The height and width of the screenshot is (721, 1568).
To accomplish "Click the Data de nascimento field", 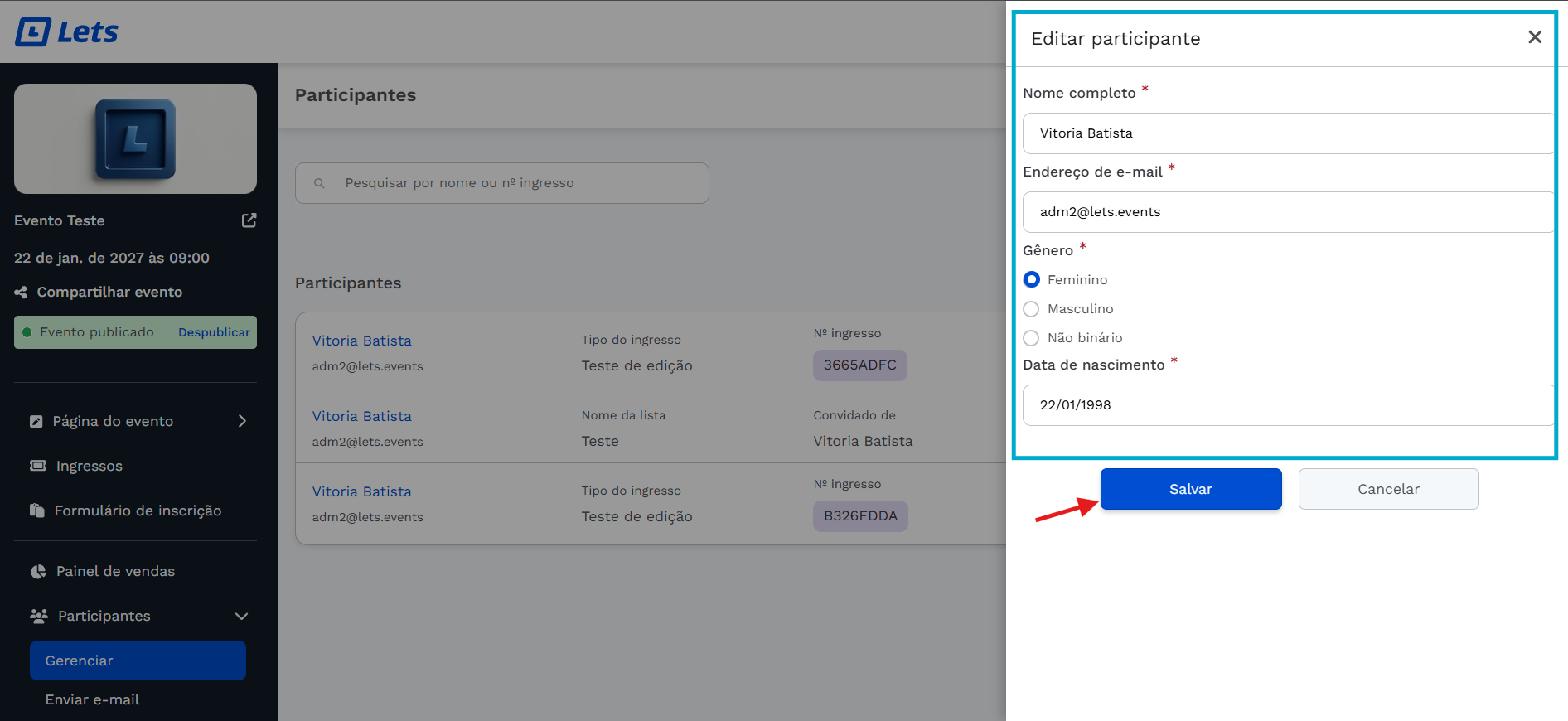I will (x=1287, y=405).
